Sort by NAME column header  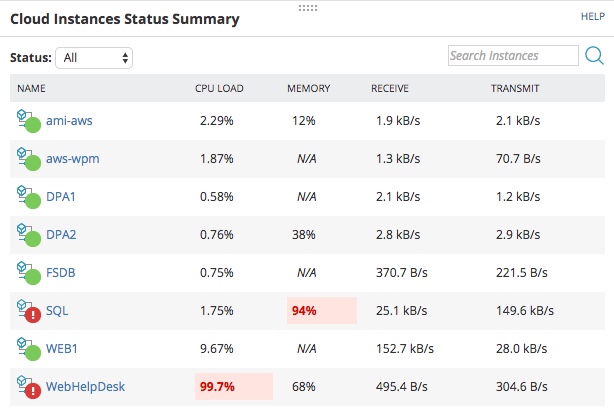coord(32,88)
